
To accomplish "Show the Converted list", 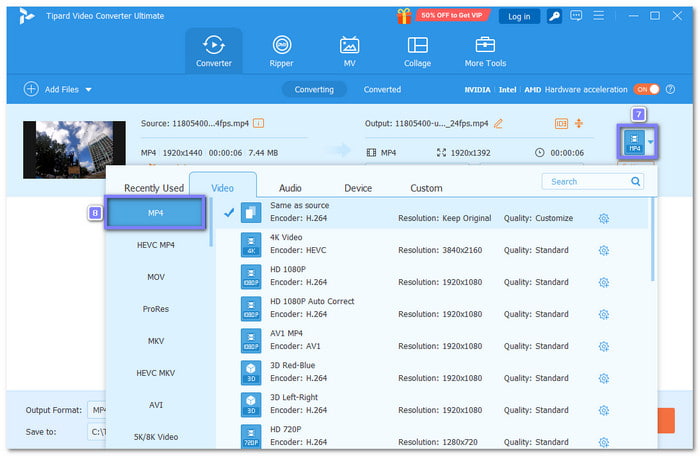I will tap(382, 89).
